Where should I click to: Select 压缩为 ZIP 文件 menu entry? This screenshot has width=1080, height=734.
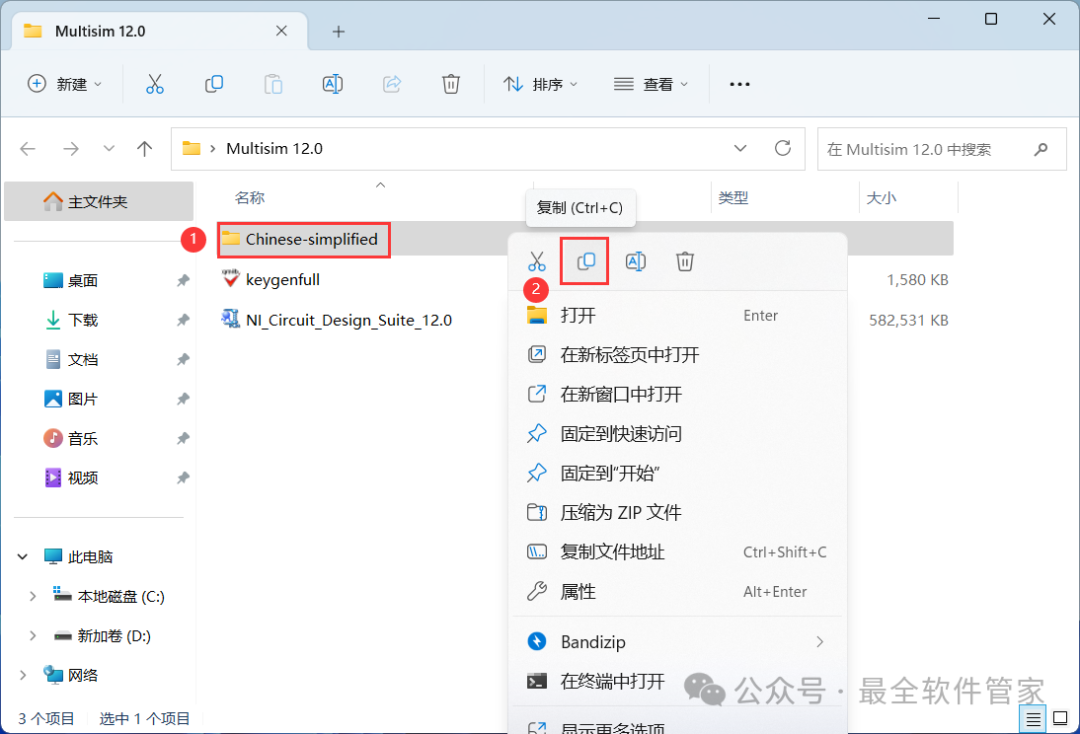click(620, 513)
